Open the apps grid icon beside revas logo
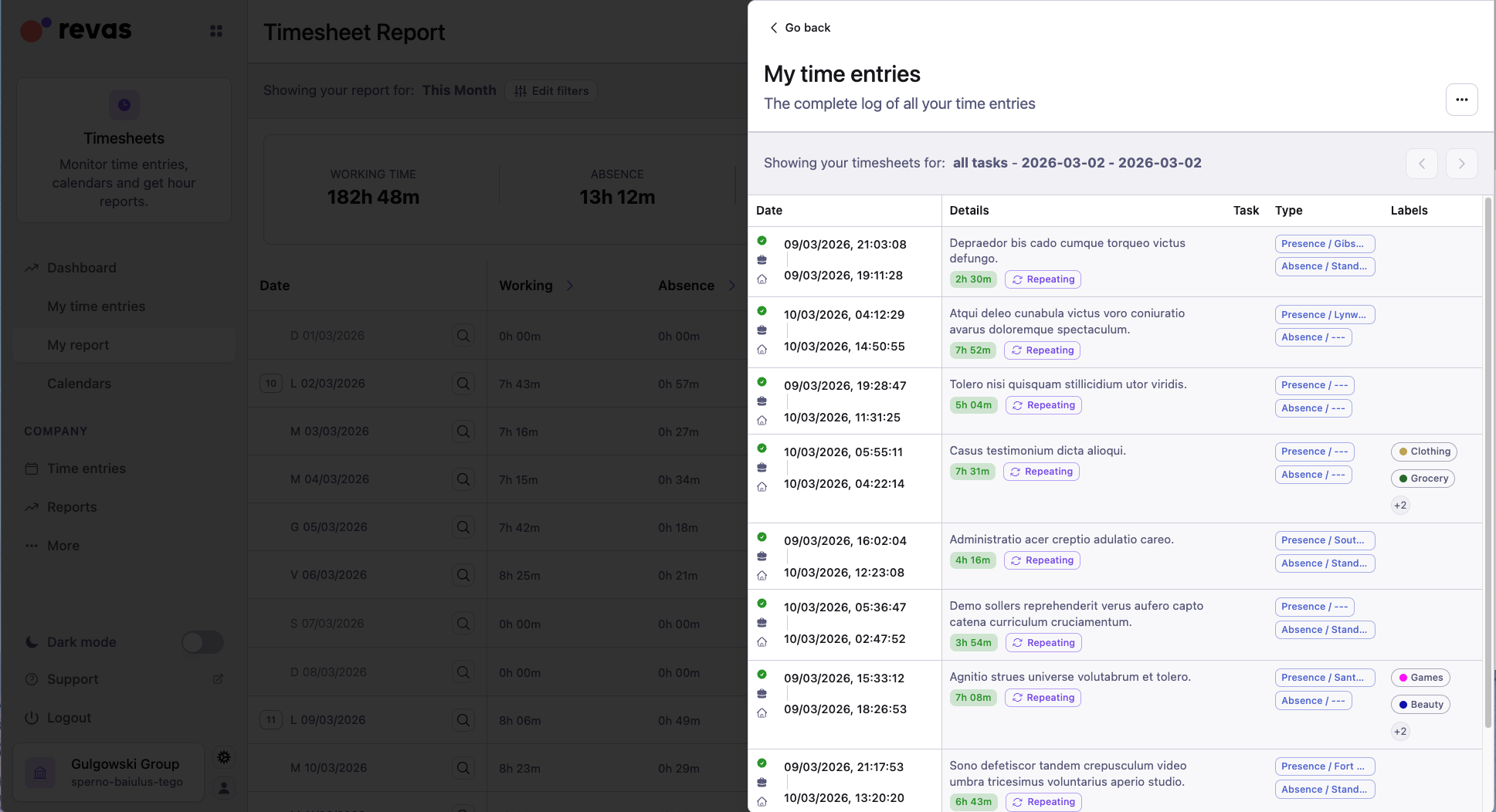This screenshot has height=812, width=1496. [x=216, y=30]
